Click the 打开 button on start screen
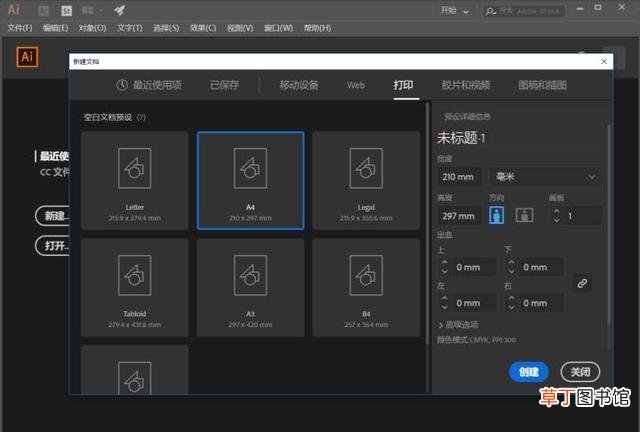The height and width of the screenshot is (432, 640). click(x=53, y=246)
